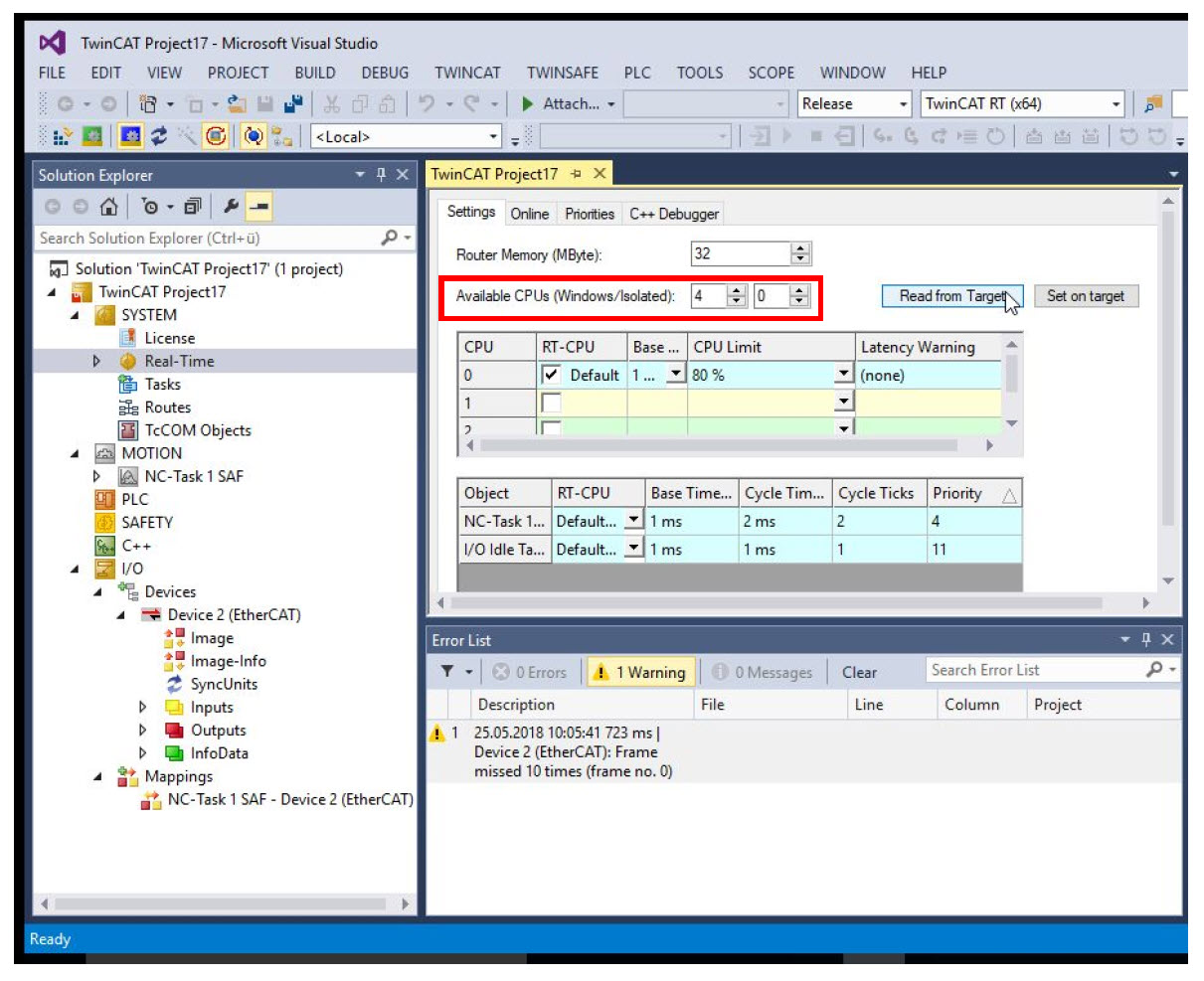Uncheck the RT-CPU checkbox for CPU 0

[x=551, y=375]
